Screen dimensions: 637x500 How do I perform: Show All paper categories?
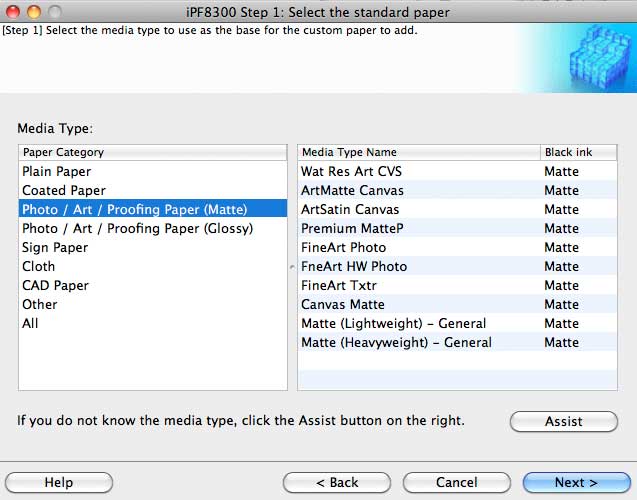coord(153,324)
